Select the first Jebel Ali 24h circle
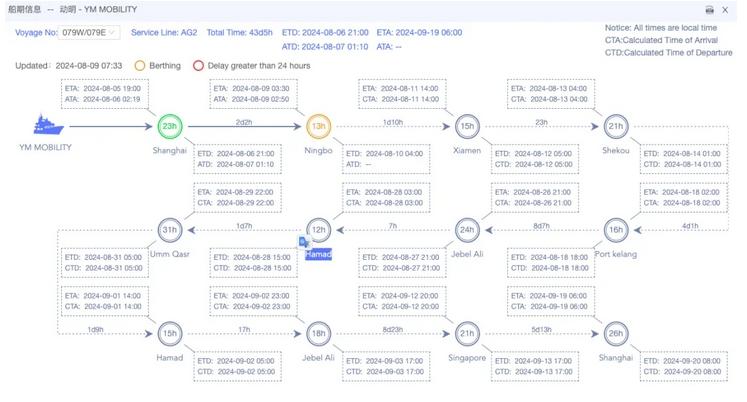 (x=467, y=230)
